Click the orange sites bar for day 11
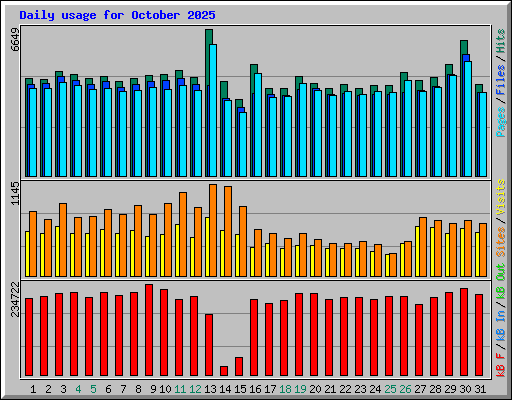512x400 pixels. [x=183, y=234]
